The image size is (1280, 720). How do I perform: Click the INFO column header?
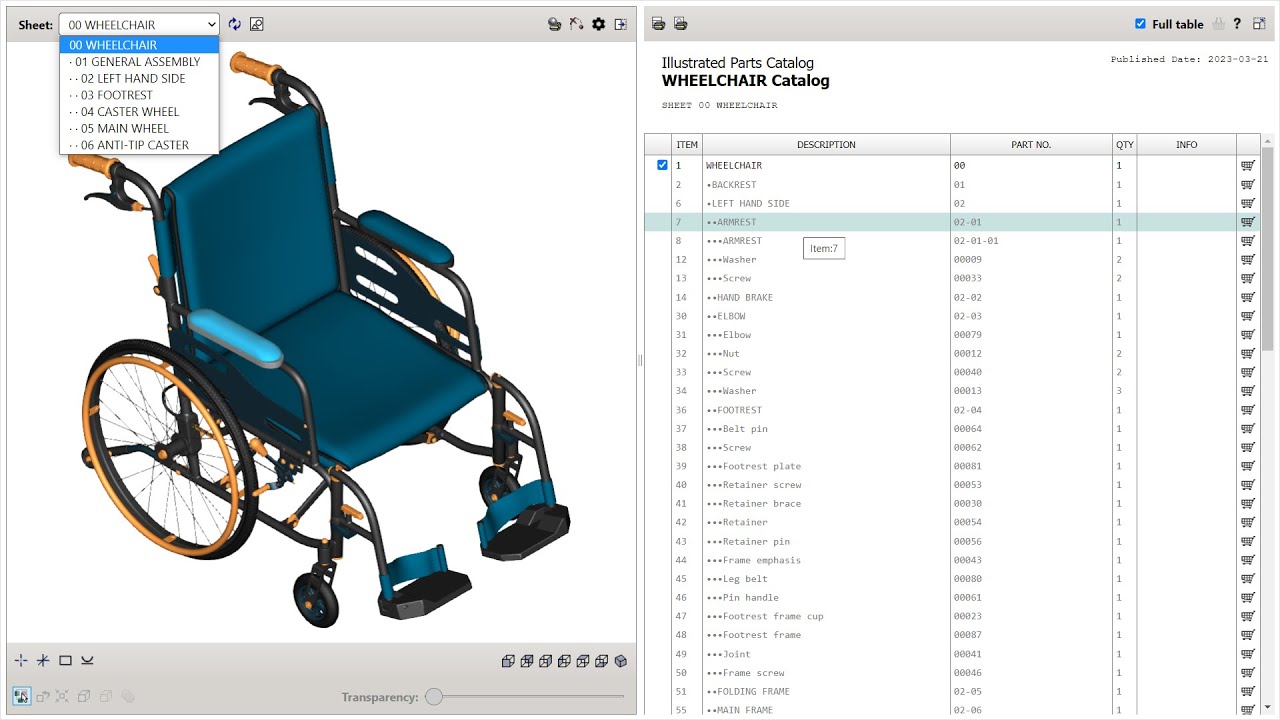(x=1187, y=145)
